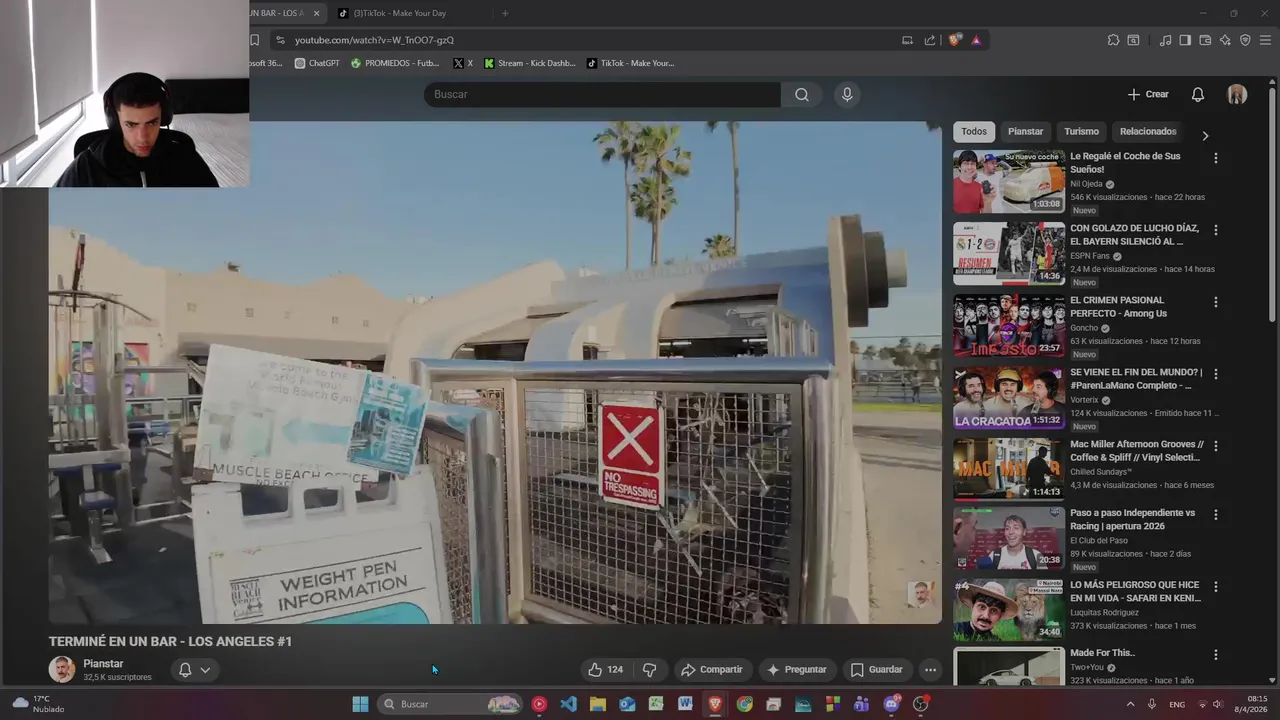This screenshot has height=720, width=1280.
Task: Open 'Le Regalé el Coche de Sus Sueños' thumbnail
Action: pyautogui.click(x=1008, y=181)
